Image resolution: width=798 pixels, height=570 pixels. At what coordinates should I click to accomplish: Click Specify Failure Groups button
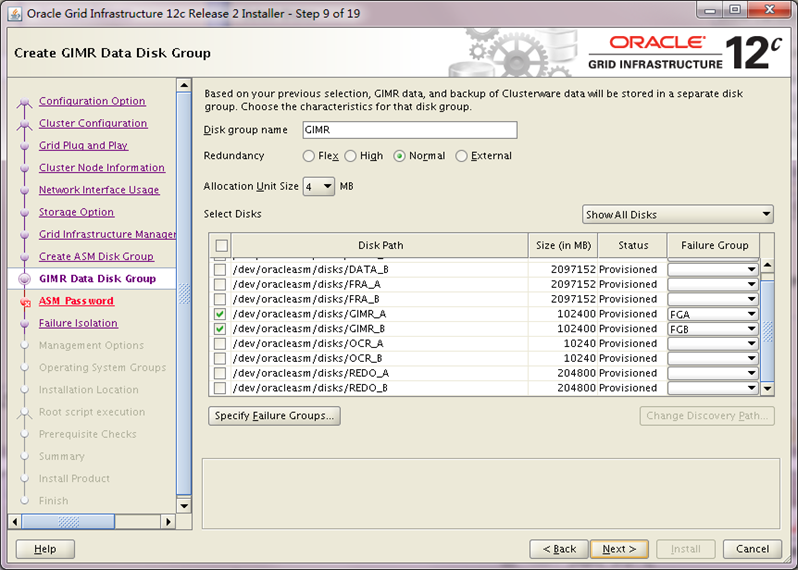[x=274, y=416]
